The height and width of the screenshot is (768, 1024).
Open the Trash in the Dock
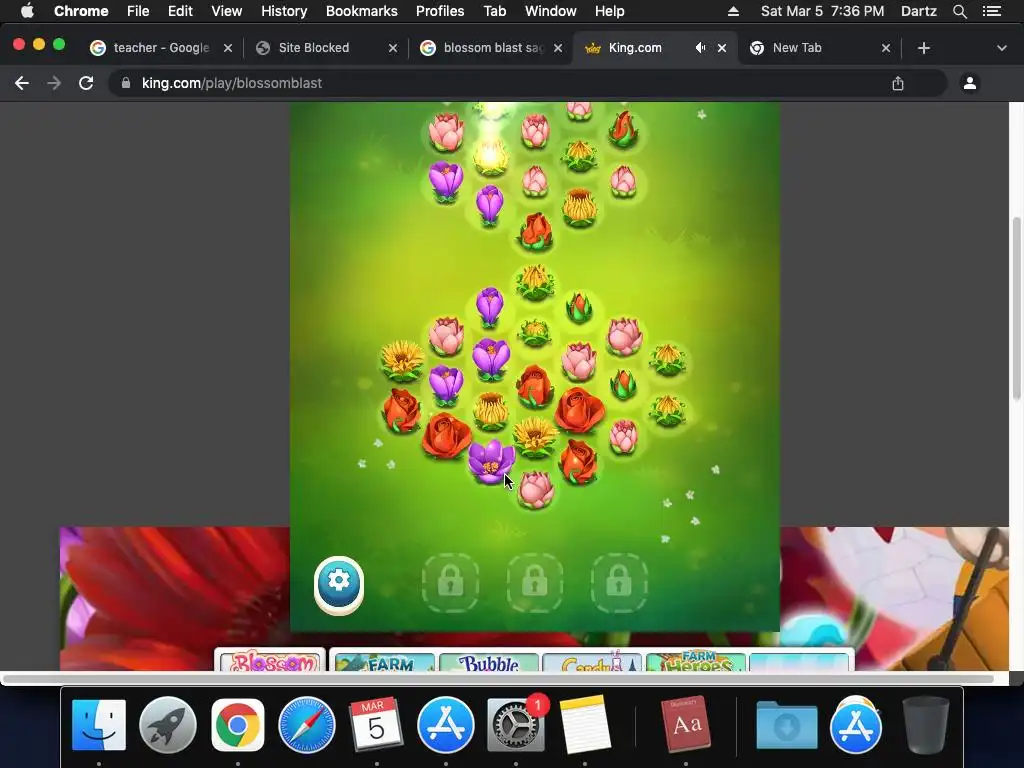tap(925, 724)
